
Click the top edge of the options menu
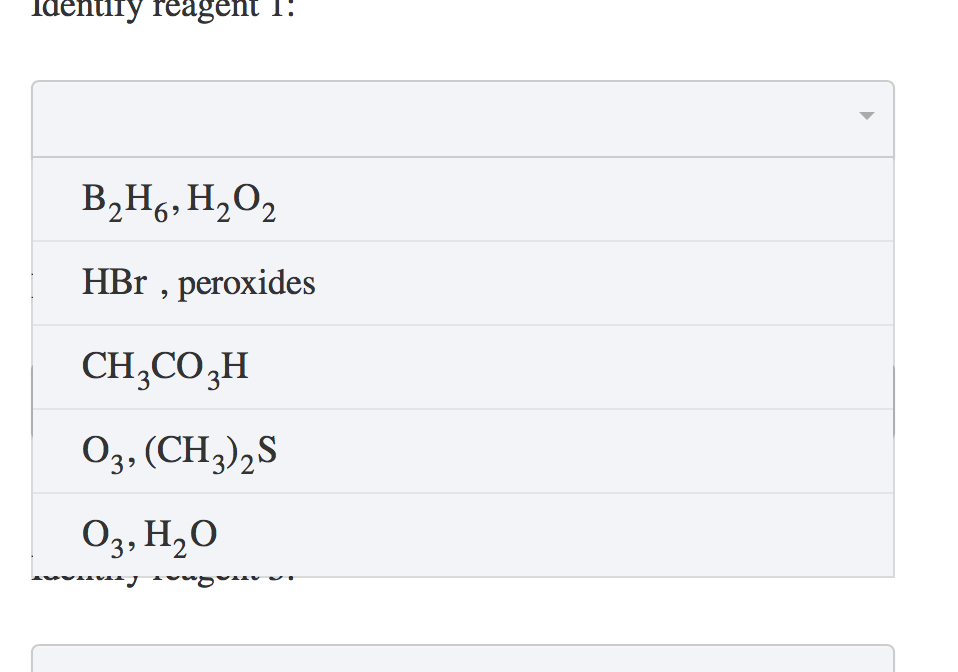pyautogui.click(x=460, y=157)
